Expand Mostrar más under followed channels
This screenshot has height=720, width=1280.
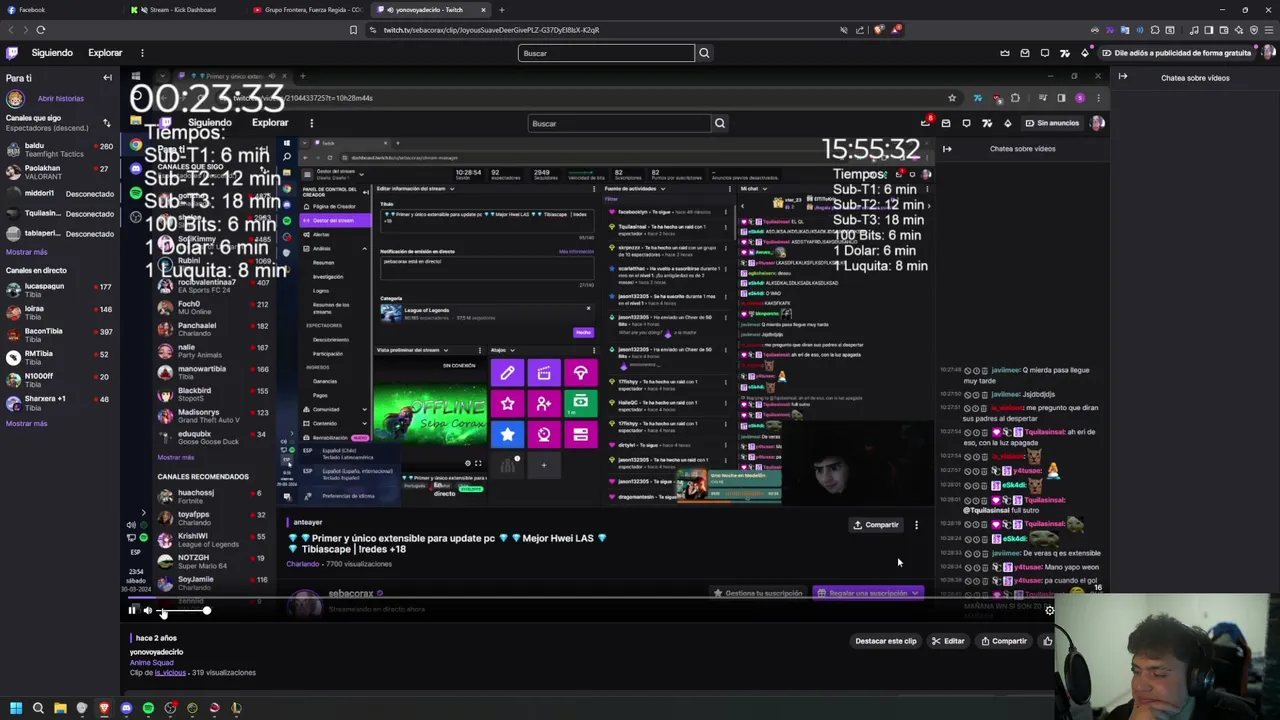26,252
